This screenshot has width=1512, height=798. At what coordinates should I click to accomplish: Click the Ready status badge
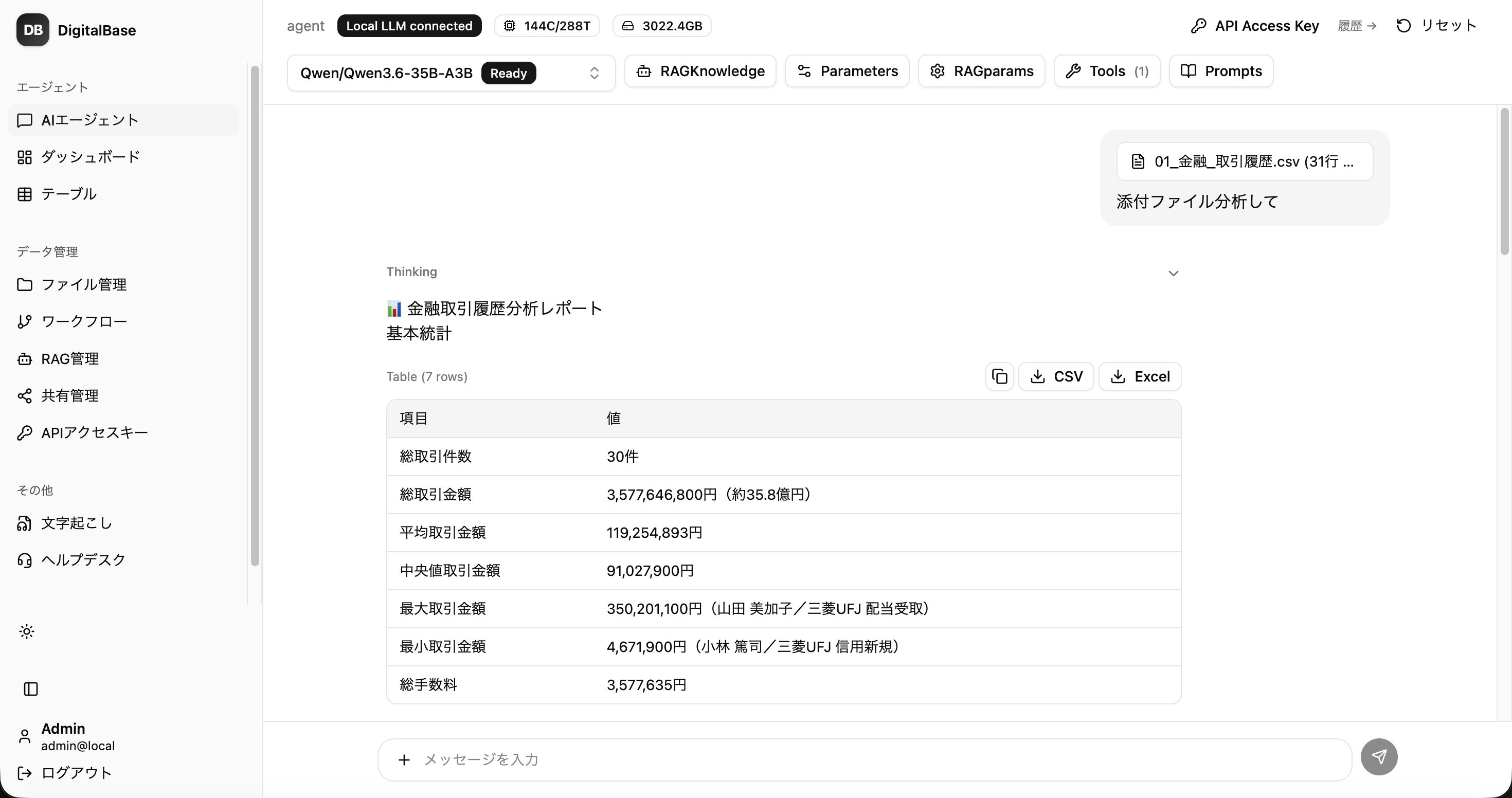[508, 73]
